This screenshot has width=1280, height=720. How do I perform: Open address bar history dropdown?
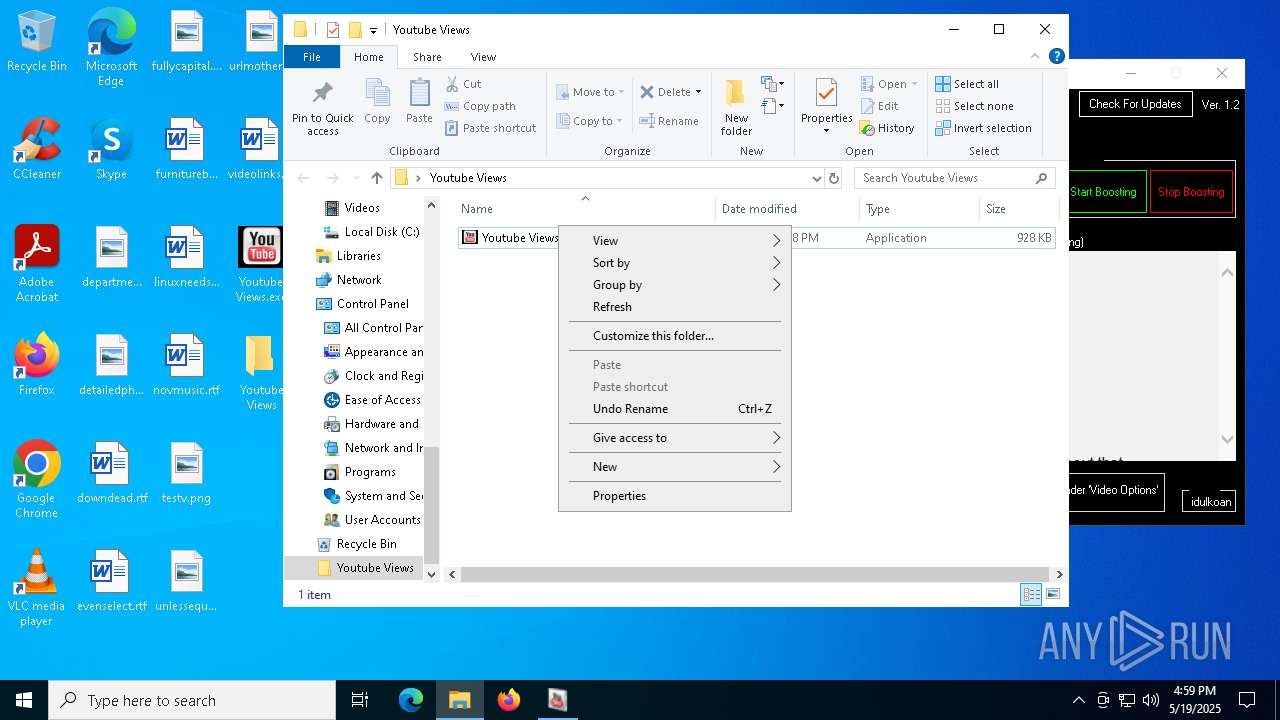pos(817,178)
